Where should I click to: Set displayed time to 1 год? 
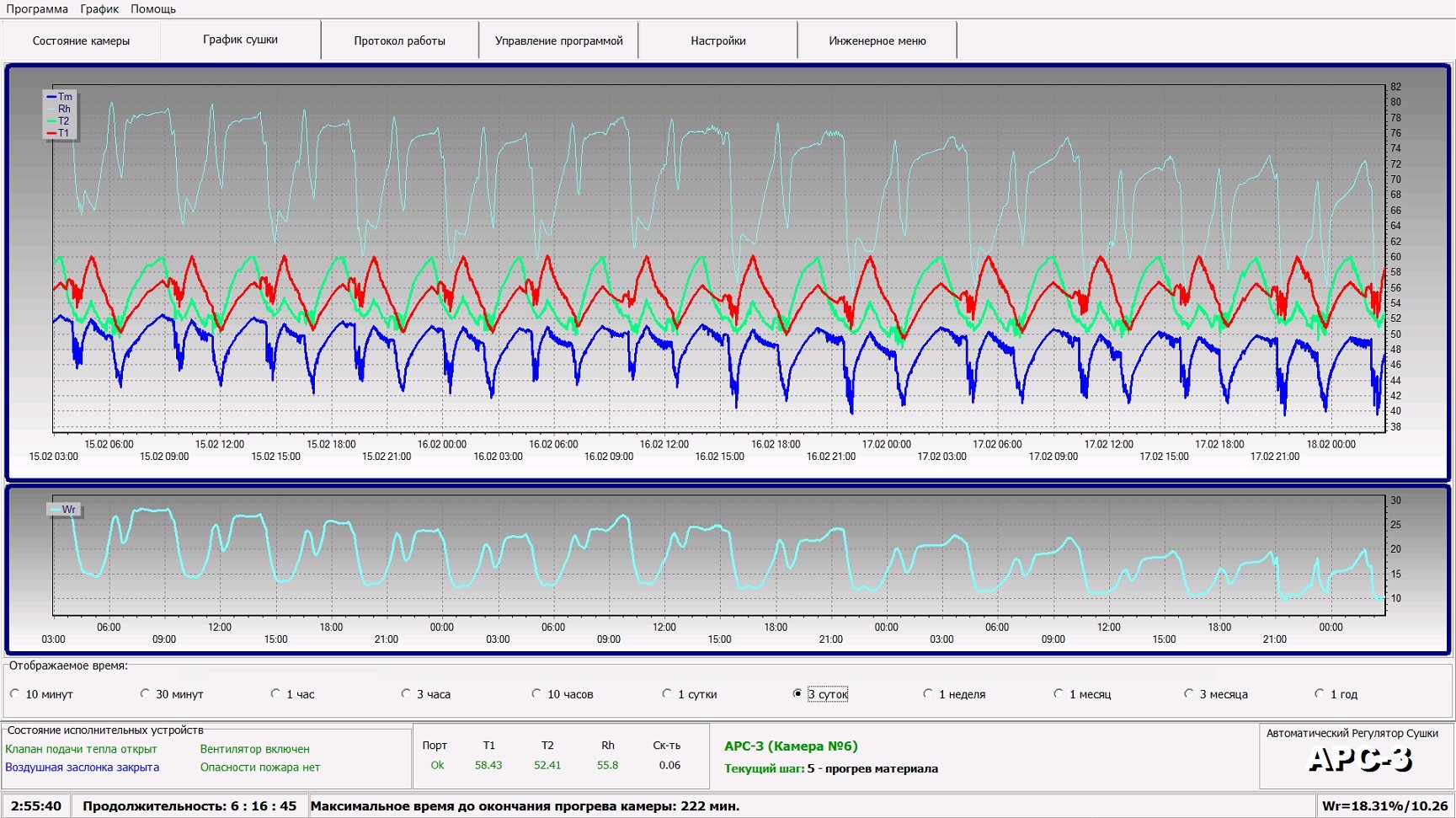click(1320, 694)
